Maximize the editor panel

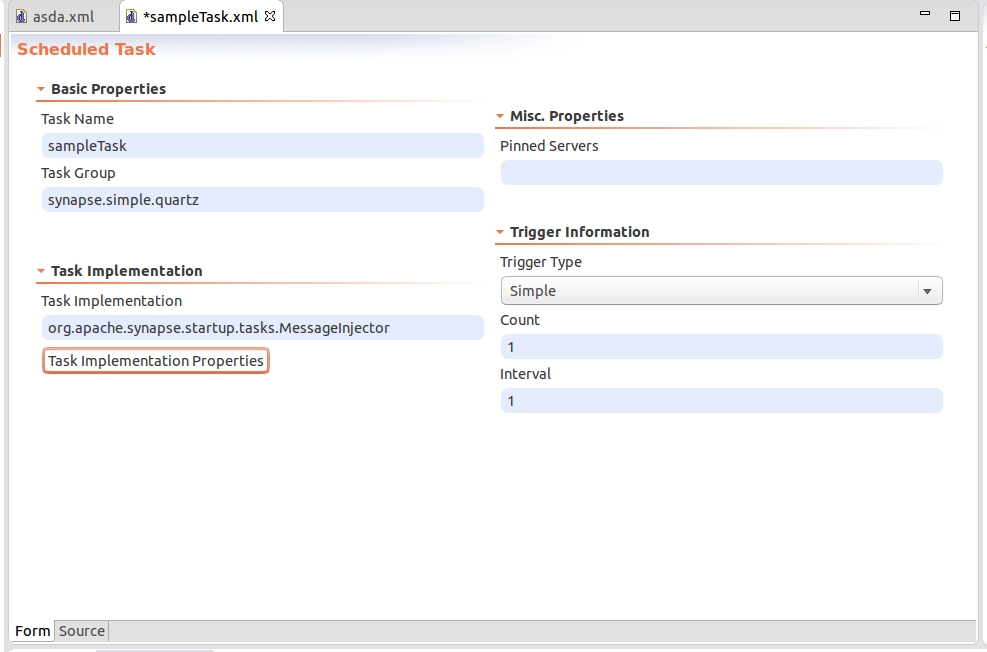coord(955,16)
